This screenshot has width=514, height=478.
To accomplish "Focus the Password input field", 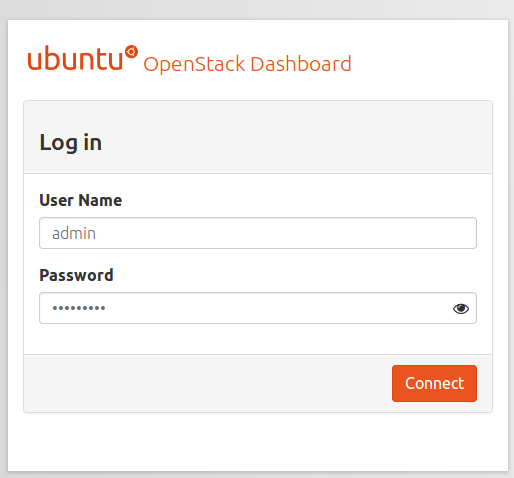I will tap(258, 308).
